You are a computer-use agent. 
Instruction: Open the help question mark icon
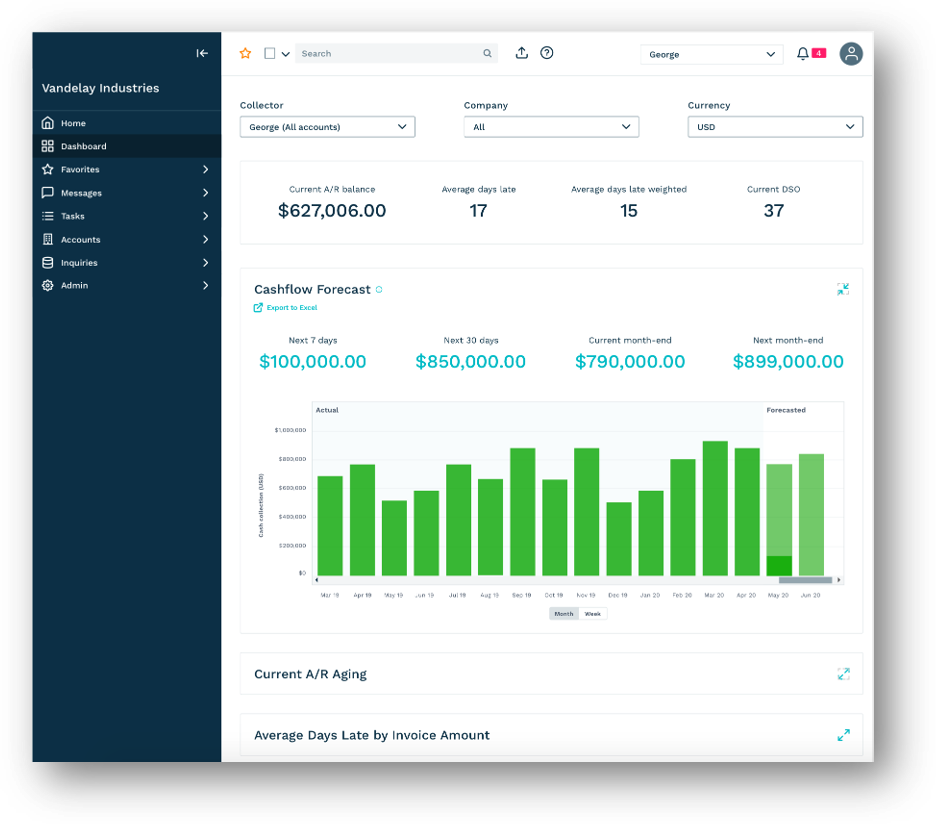(546, 53)
